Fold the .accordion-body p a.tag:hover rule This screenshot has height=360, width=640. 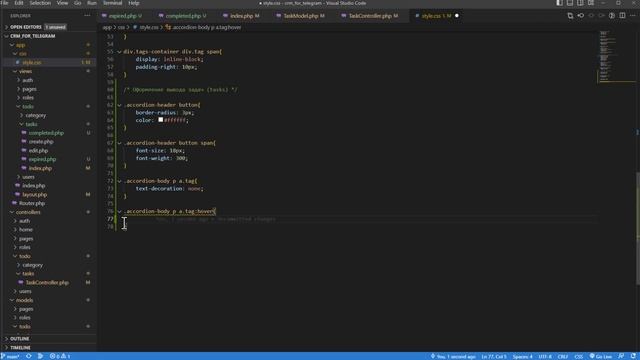coord(119,211)
